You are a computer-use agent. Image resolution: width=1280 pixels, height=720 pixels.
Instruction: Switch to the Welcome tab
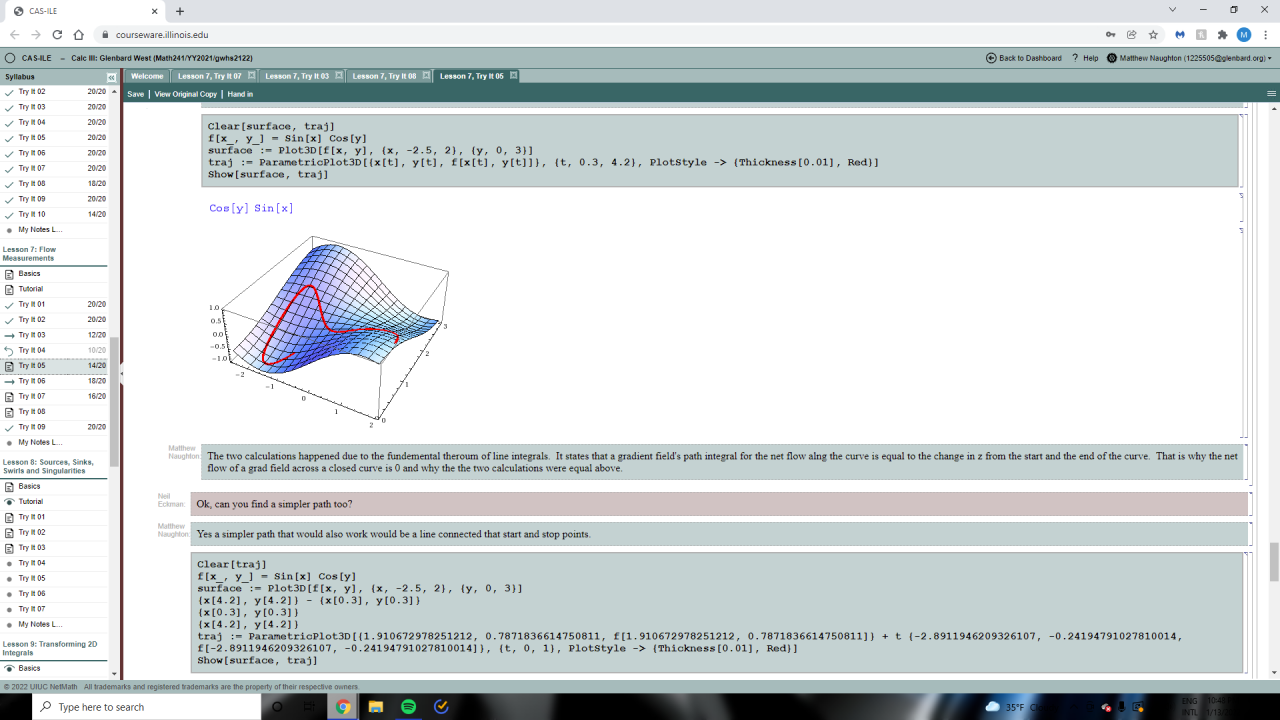click(147, 76)
